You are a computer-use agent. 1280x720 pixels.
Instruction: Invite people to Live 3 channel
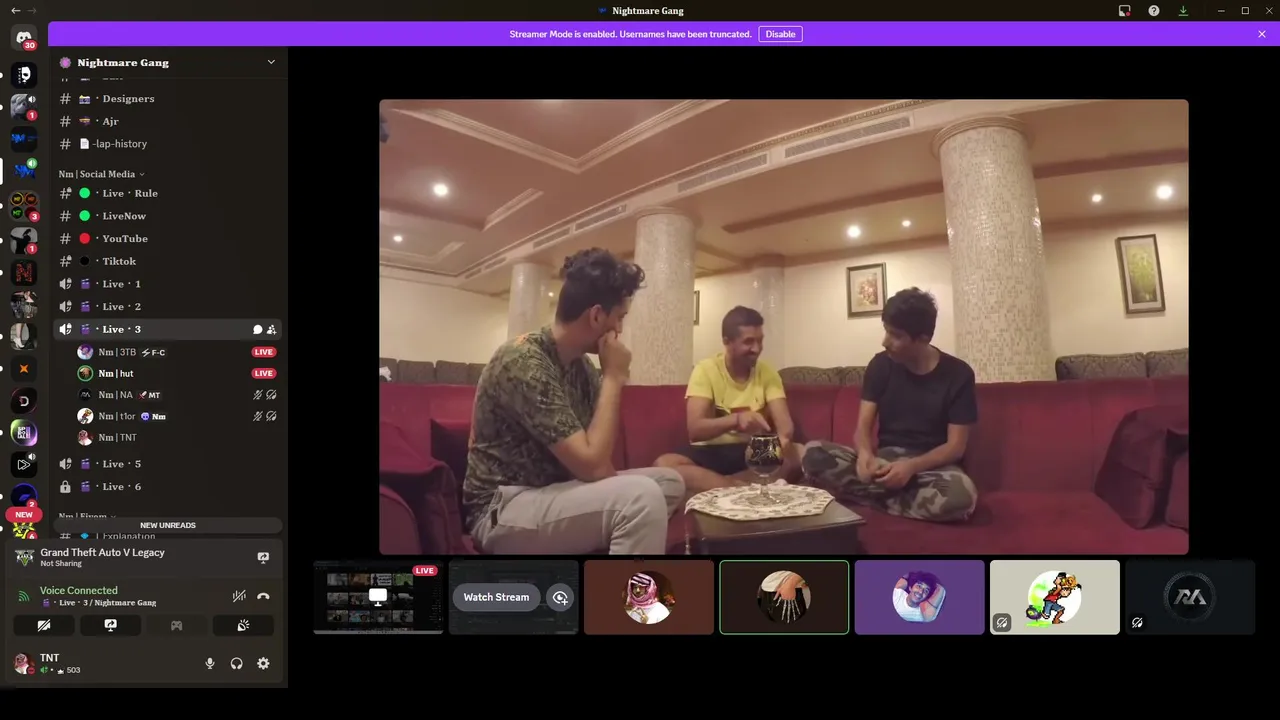271,329
